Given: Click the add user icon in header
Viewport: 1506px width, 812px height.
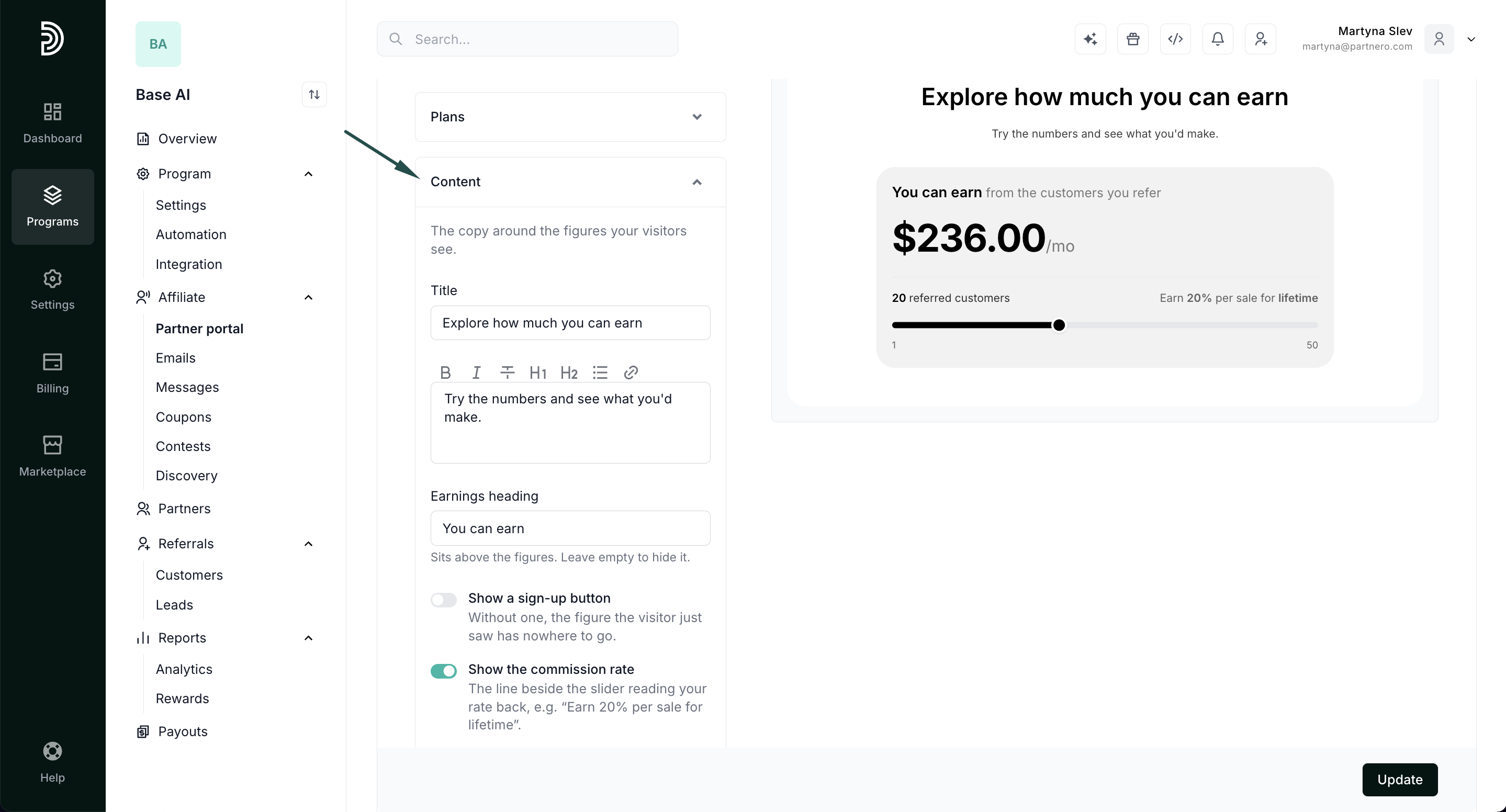Looking at the screenshot, I should pyautogui.click(x=1260, y=39).
